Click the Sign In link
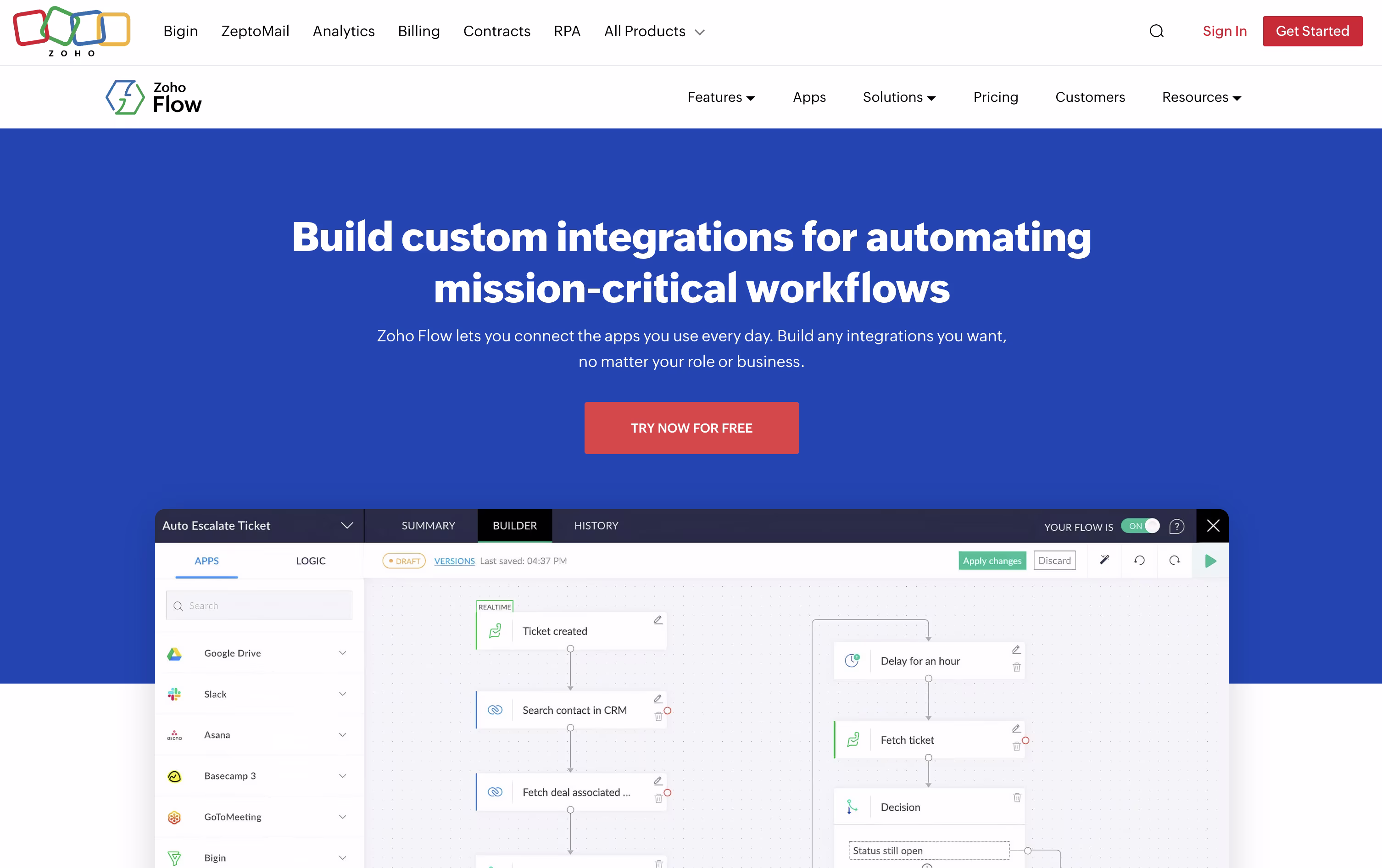Viewport: 1382px width, 868px height. pyautogui.click(x=1225, y=31)
